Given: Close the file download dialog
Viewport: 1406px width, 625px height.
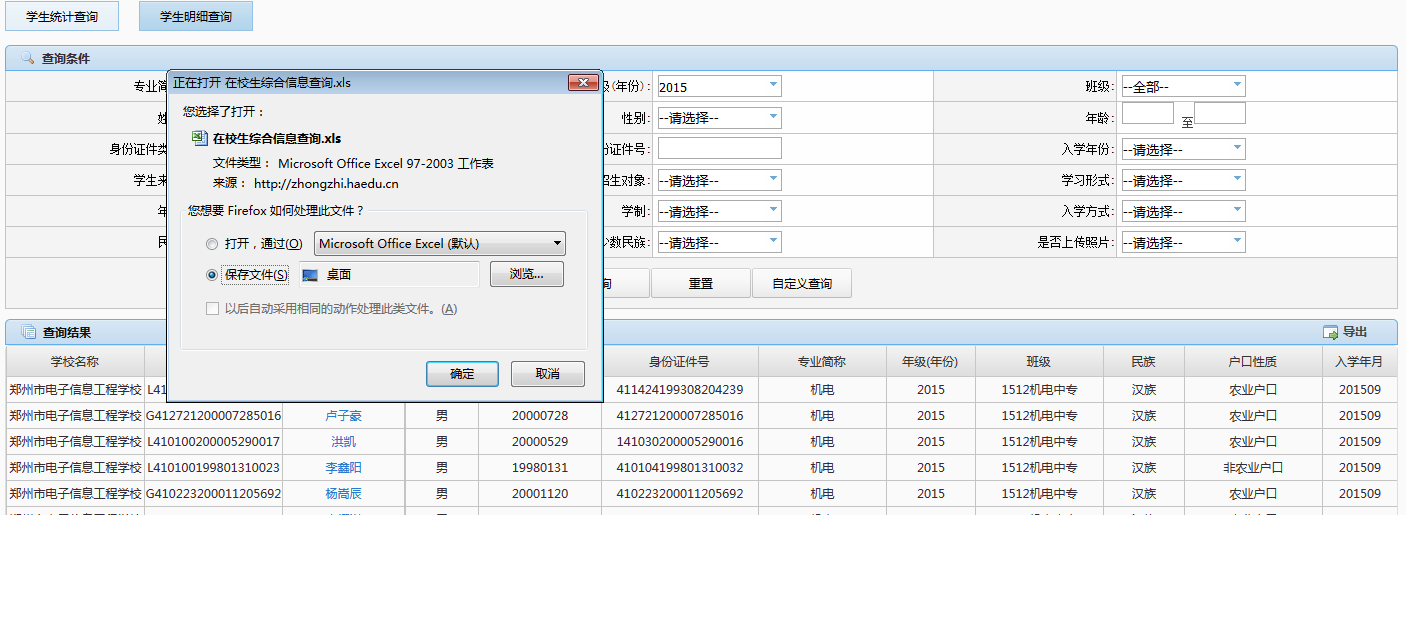Looking at the screenshot, I should click(x=582, y=83).
